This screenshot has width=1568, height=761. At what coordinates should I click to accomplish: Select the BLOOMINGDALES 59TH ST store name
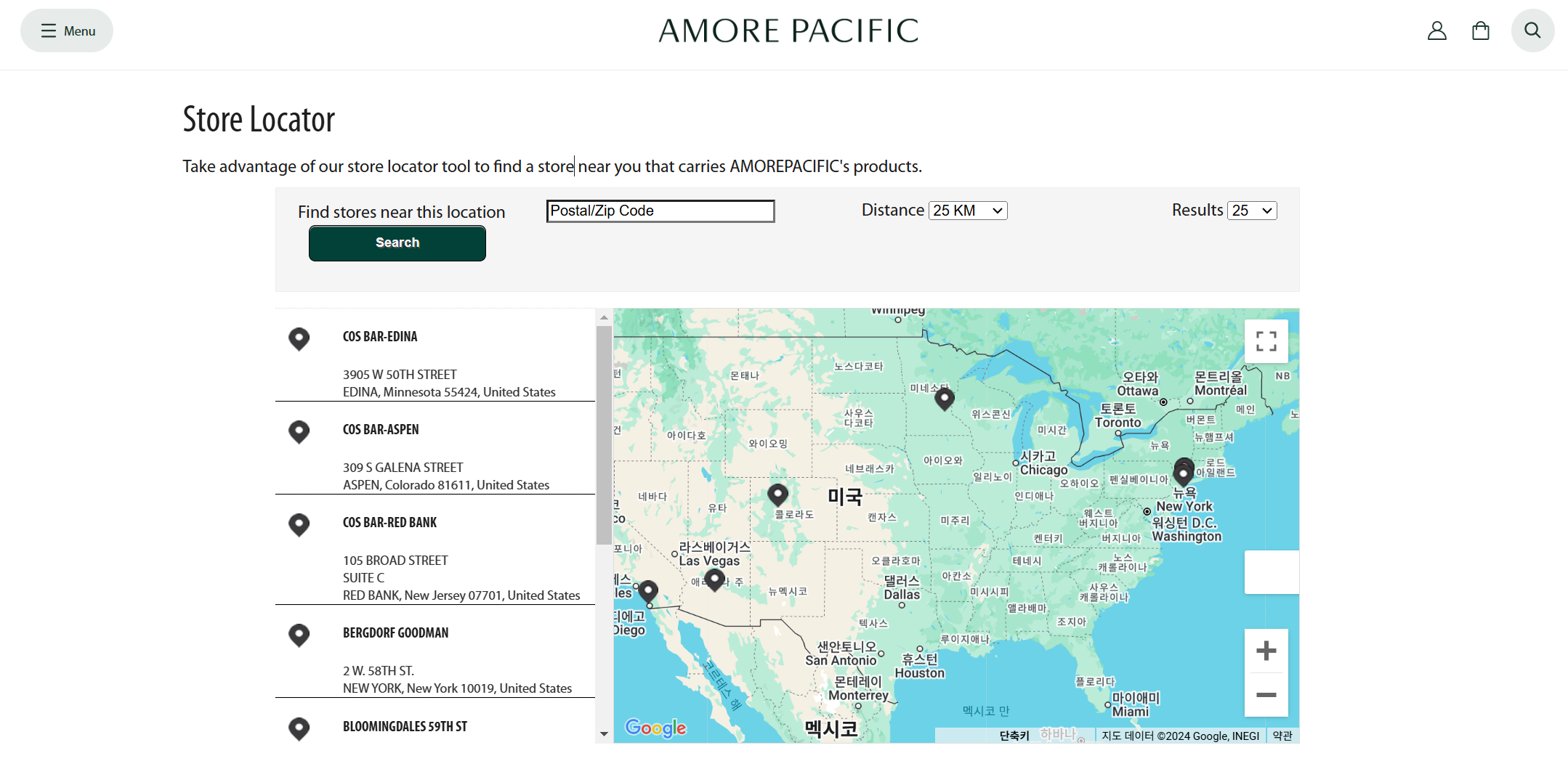(x=405, y=726)
